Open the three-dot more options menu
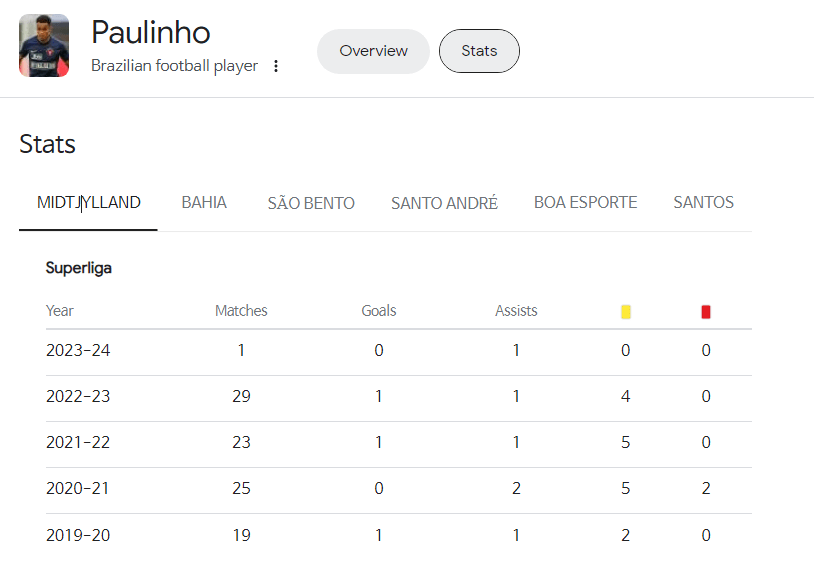The image size is (814, 572). pos(276,66)
